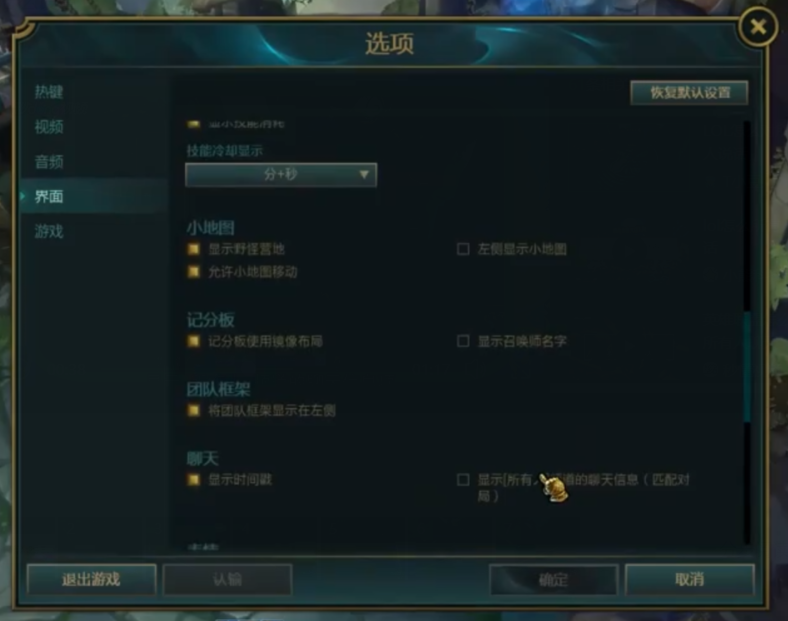Uncheck 显示野怪营地 checkbox

point(193,249)
